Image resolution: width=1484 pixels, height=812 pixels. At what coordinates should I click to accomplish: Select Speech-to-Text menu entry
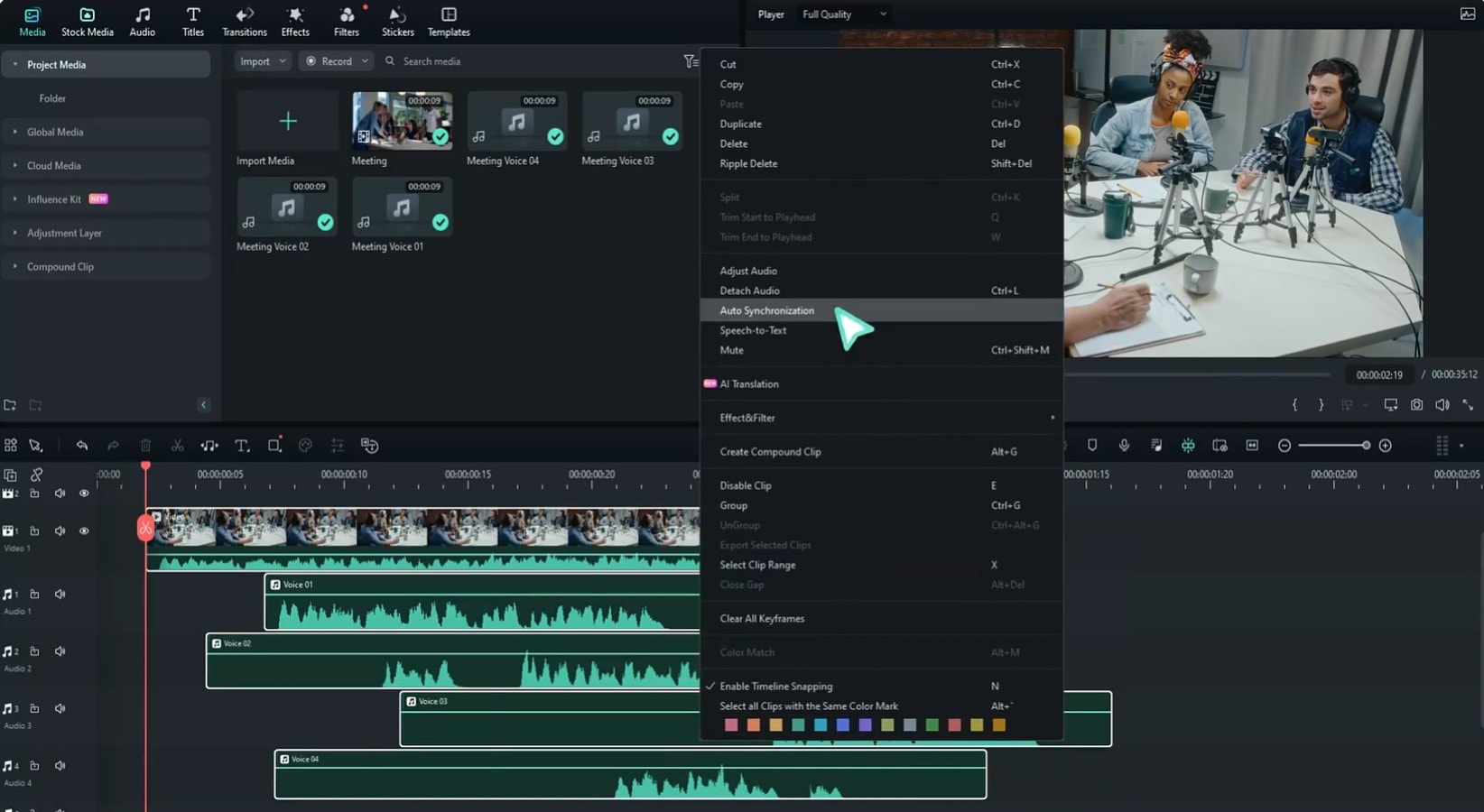pos(882,330)
